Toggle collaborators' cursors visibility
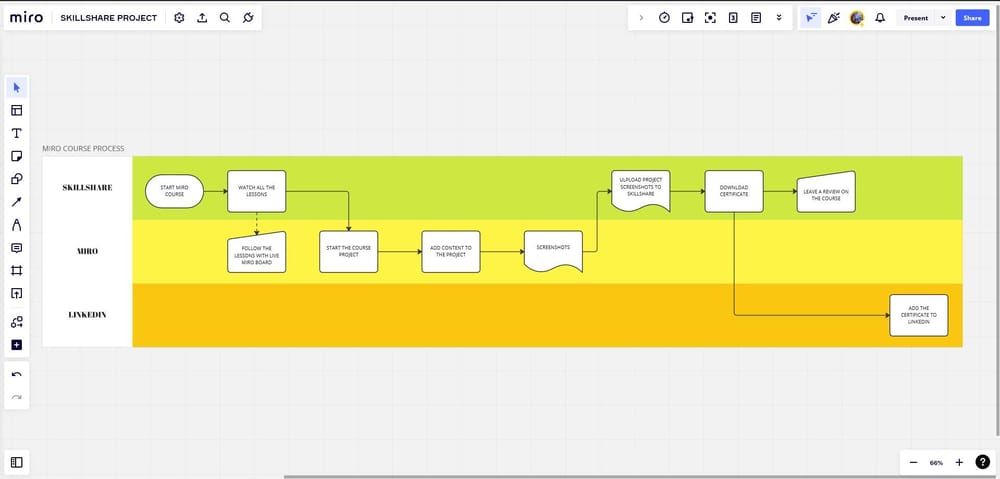 [811, 18]
